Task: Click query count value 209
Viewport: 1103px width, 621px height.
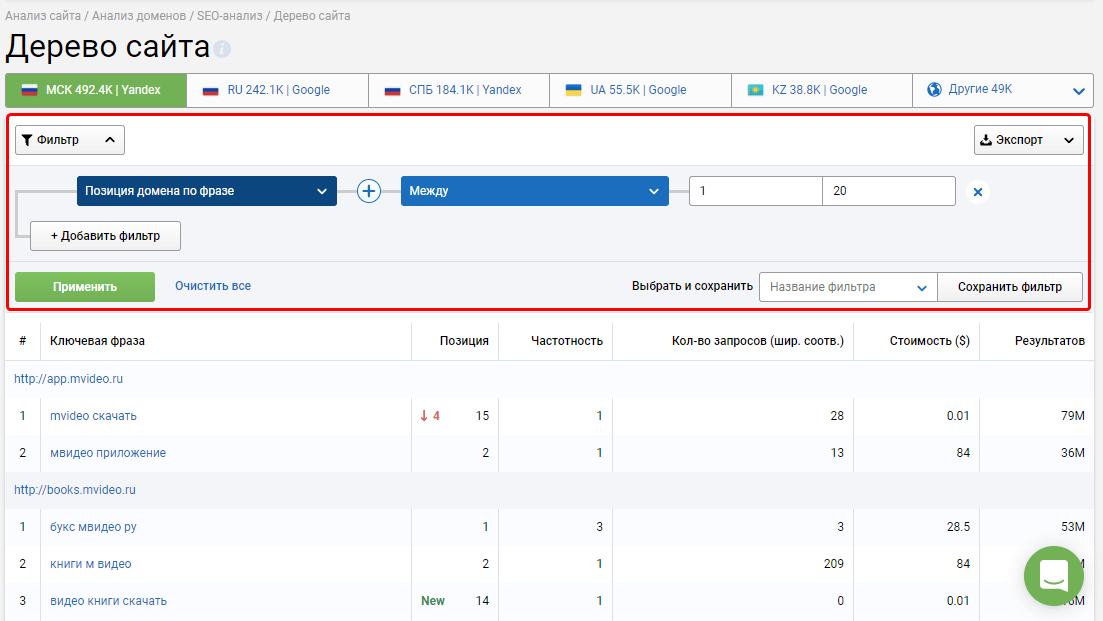Action: pyautogui.click(x=834, y=564)
